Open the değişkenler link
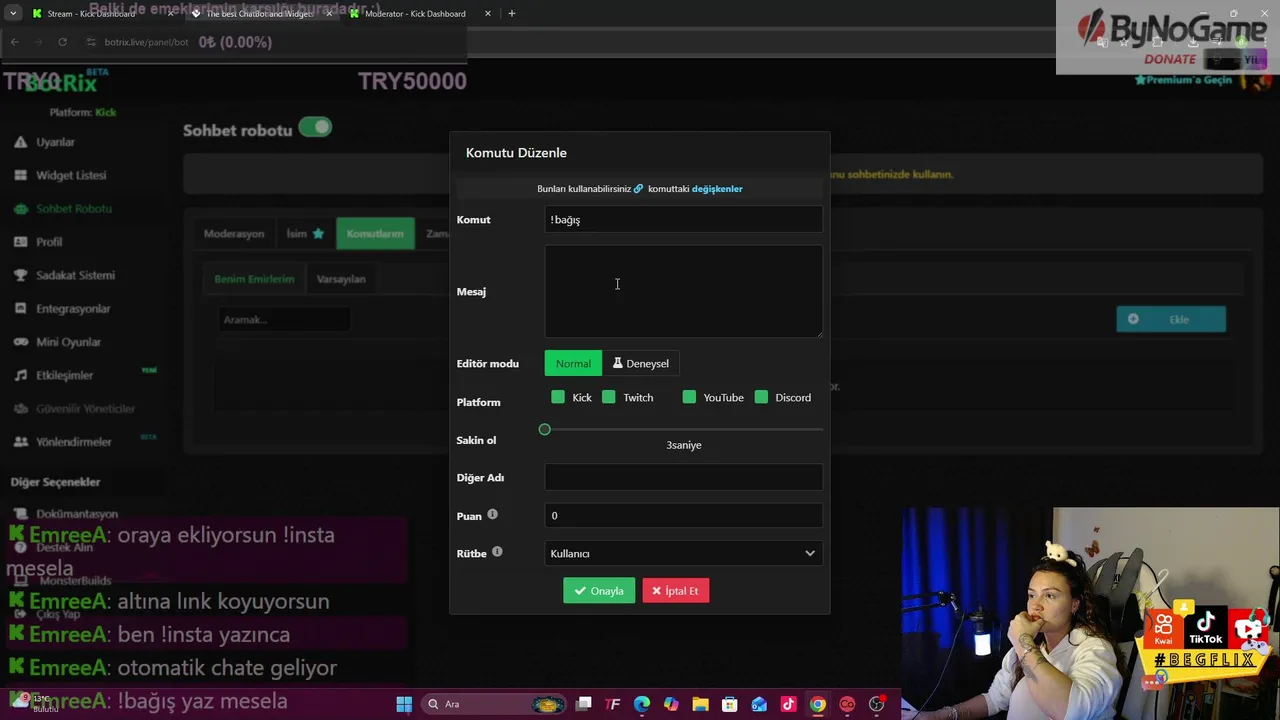The image size is (1280, 720). click(717, 188)
